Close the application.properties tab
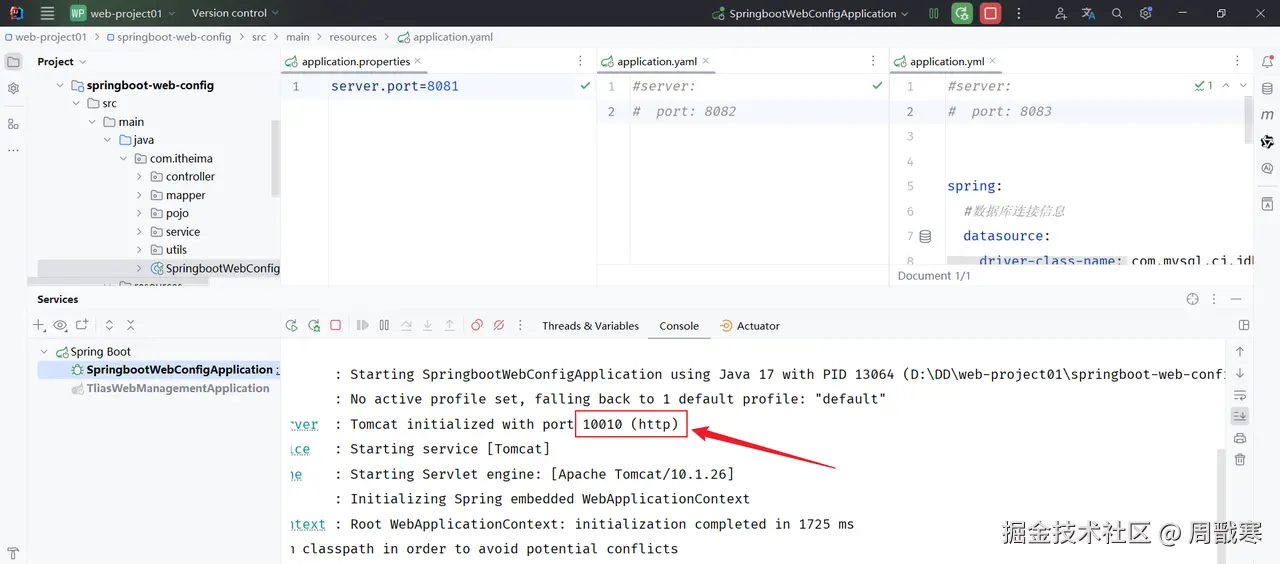Image resolution: width=1280 pixels, height=564 pixels. coord(418,61)
